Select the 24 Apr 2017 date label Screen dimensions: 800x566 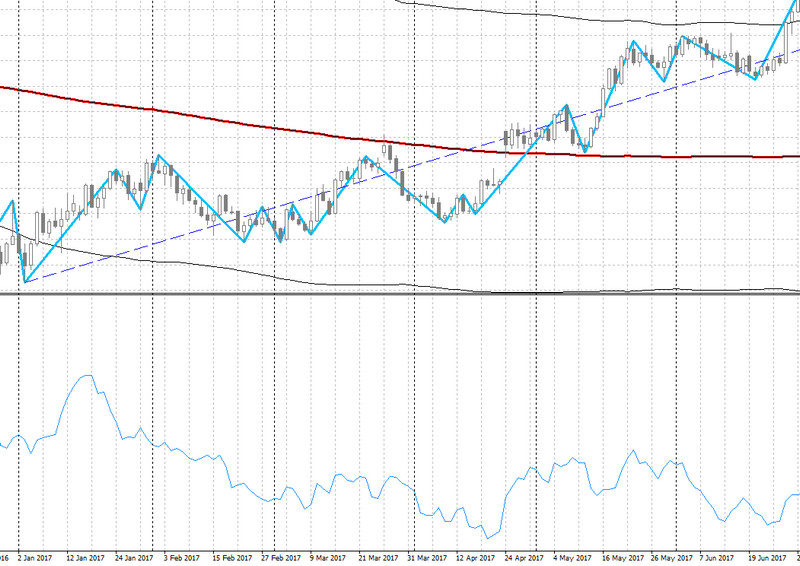[521, 558]
